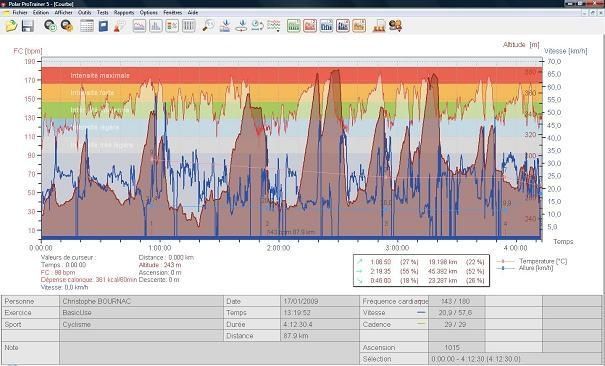Select the 'Cyclisme' sport field
This screenshot has height=366, width=605.
point(141,324)
